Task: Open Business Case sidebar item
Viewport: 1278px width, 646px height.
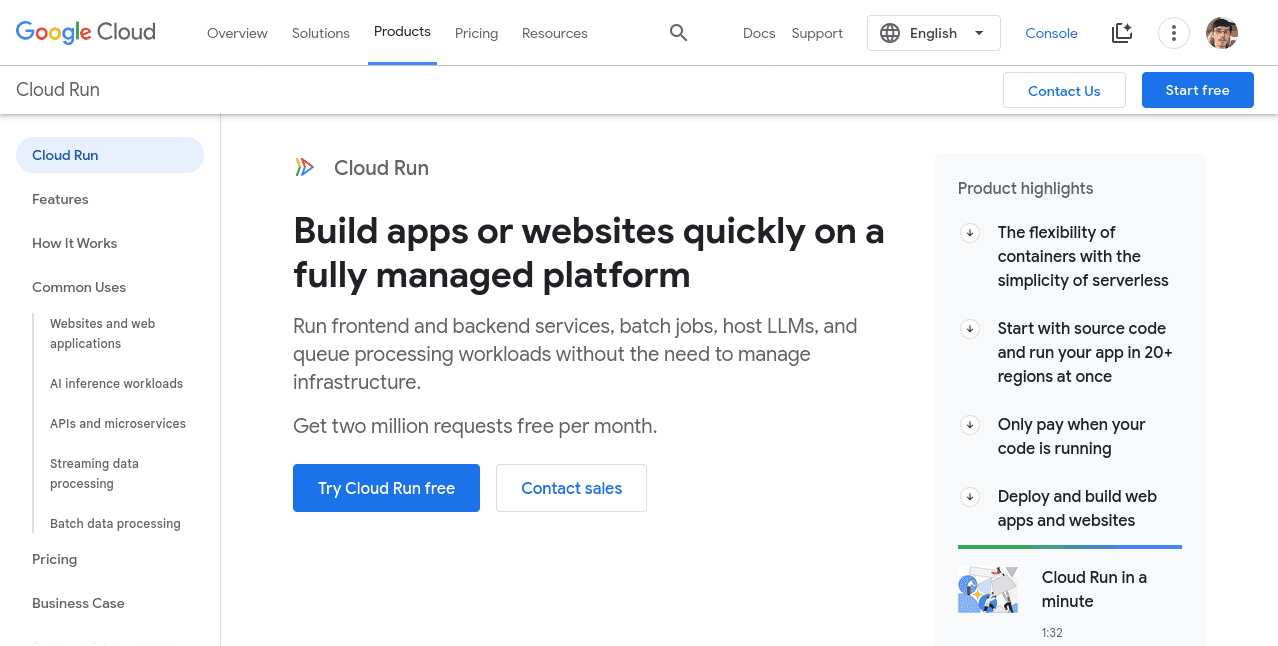Action: pos(78,603)
